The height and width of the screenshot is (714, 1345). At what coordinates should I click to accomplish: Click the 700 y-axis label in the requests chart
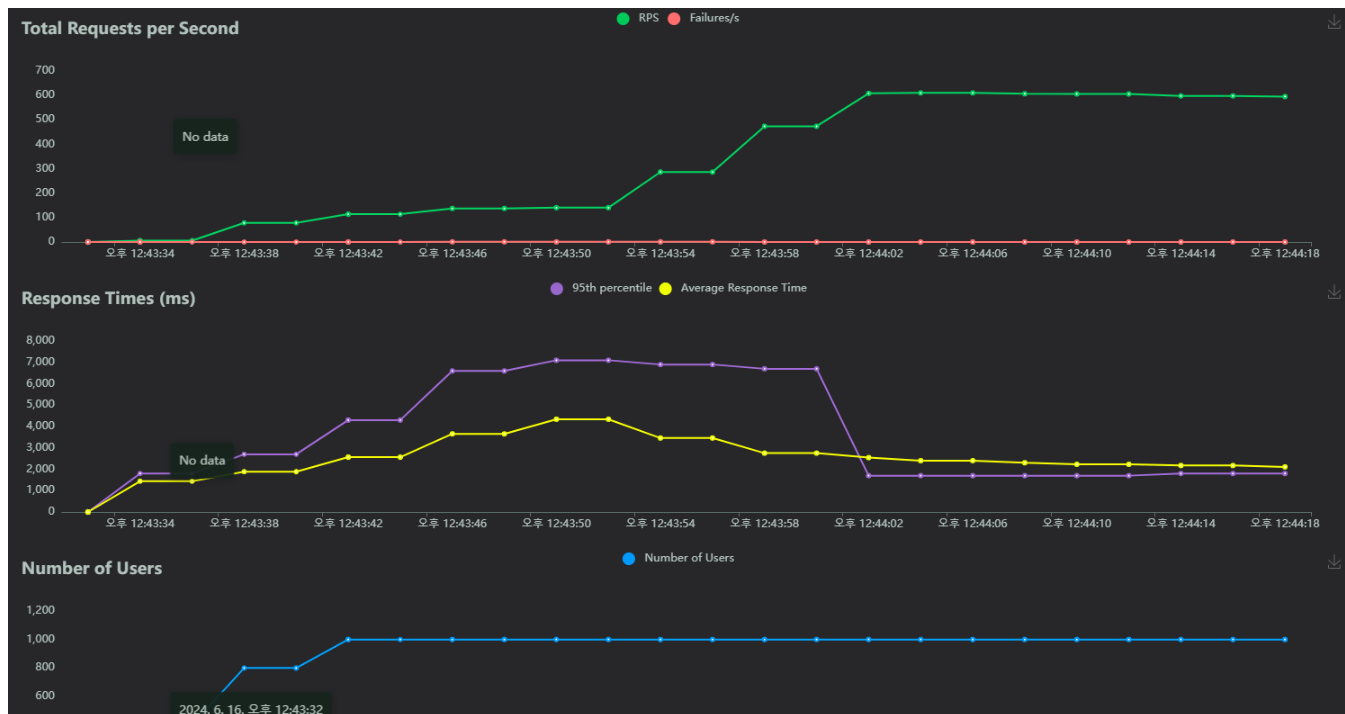coord(44,70)
